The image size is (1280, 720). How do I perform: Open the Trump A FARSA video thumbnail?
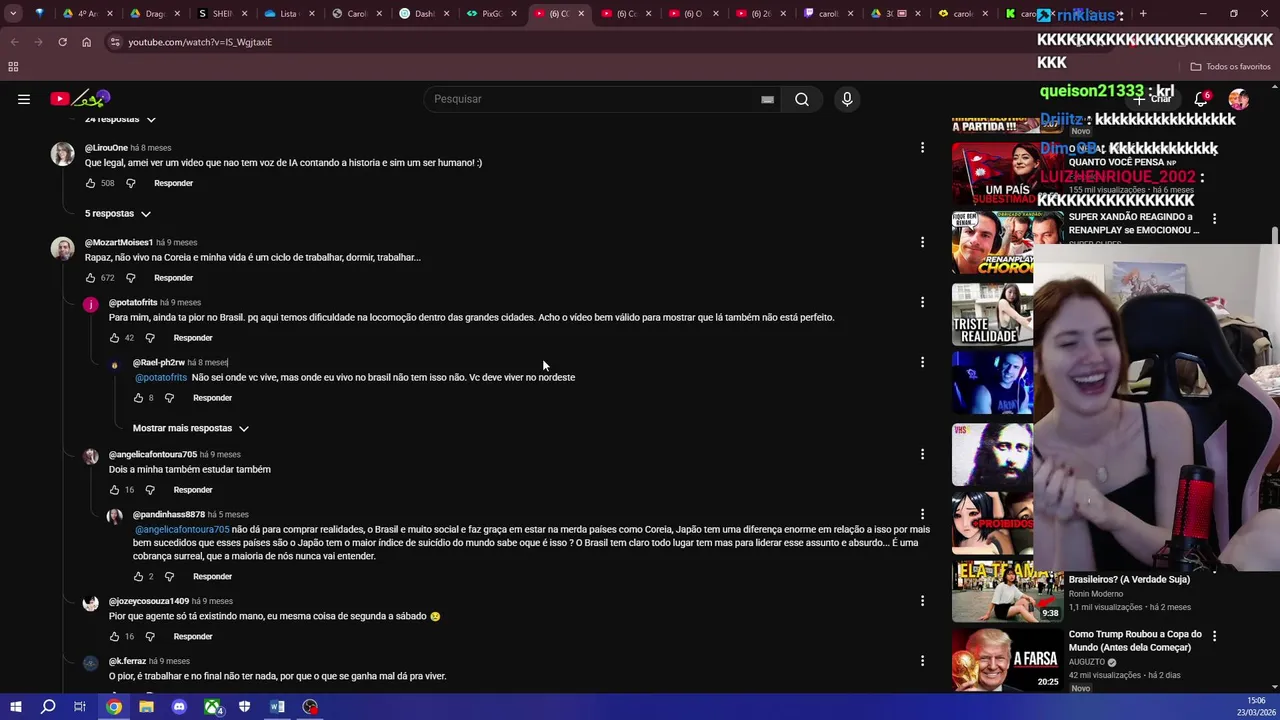pyautogui.click(x=1007, y=659)
